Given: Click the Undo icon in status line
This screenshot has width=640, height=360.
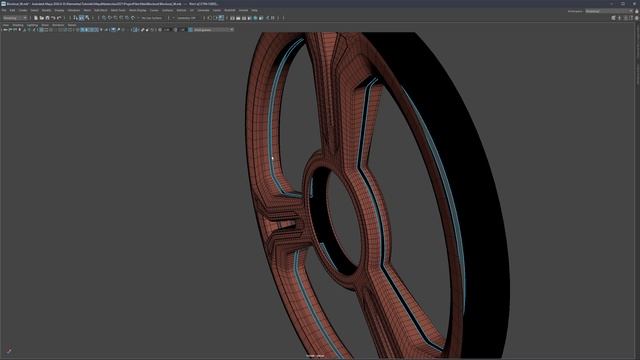Looking at the screenshot, I should (53, 18).
